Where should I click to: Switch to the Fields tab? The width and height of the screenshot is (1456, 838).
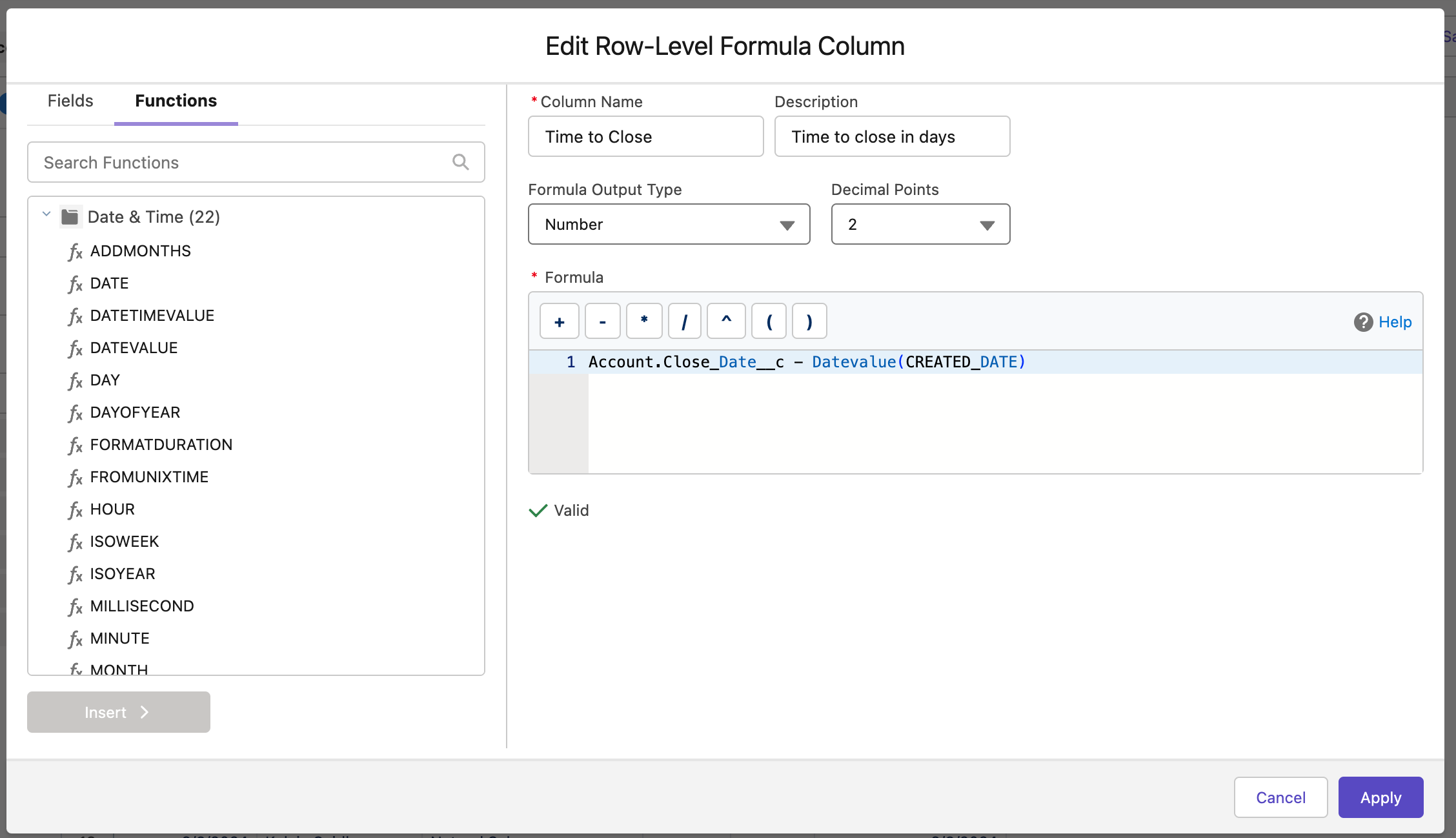(x=70, y=101)
